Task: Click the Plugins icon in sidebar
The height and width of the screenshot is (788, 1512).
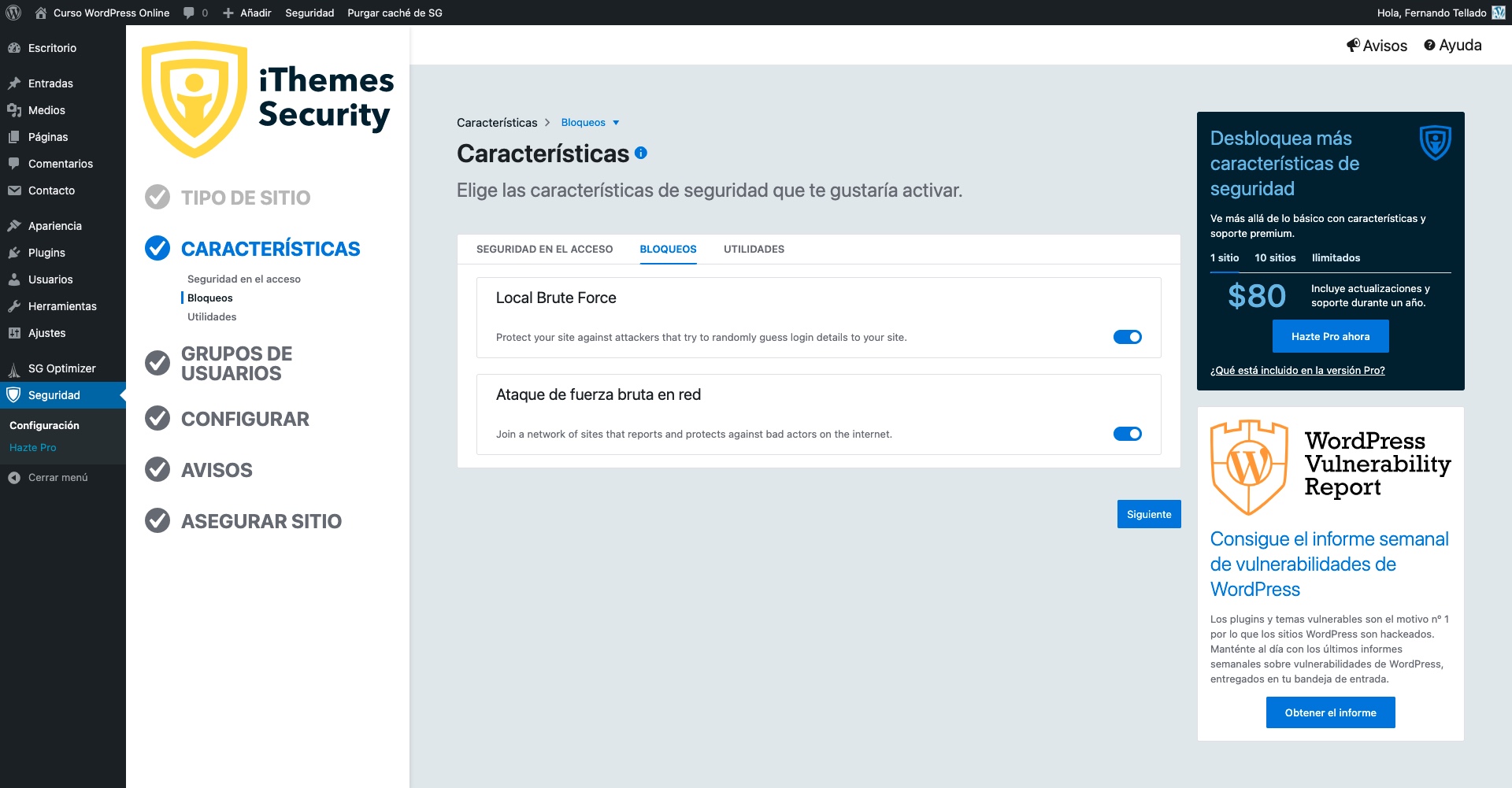Action: click(x=14, y=253)
